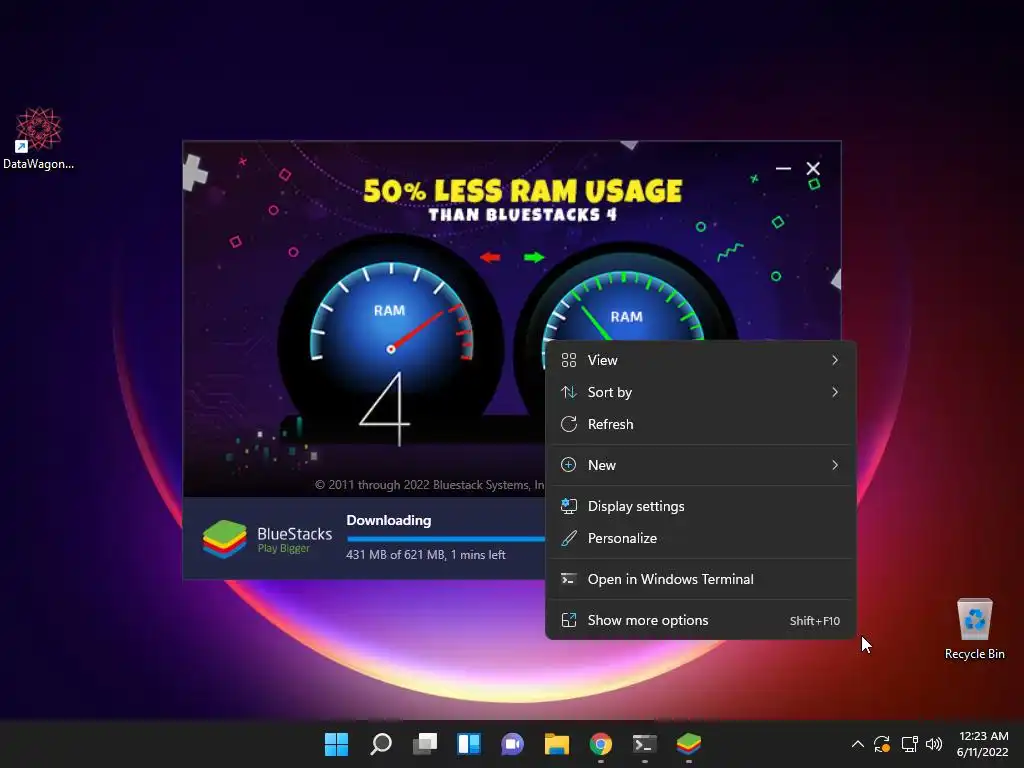Click the Show more options icon
Image resolution: width=1024 pixels, height=768 pixels.
pos(569,620)
